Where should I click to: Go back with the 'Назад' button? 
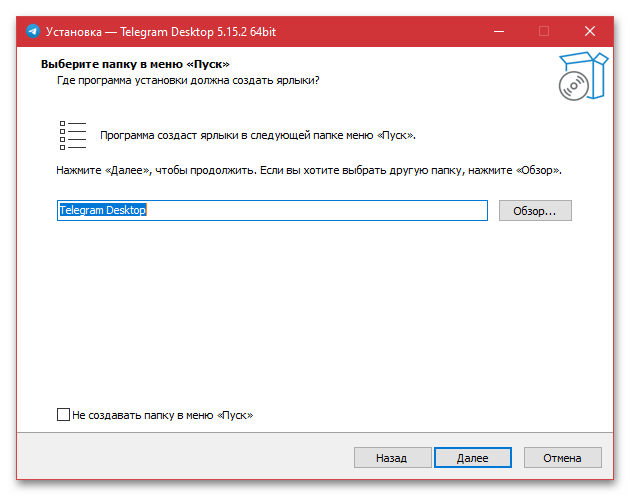pyautogui.click(x=392, y=458)
